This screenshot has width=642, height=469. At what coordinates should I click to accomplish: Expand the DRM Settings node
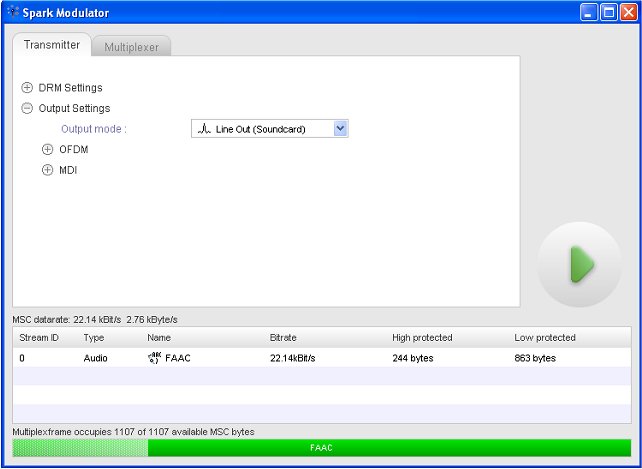(x=27, y=88)
